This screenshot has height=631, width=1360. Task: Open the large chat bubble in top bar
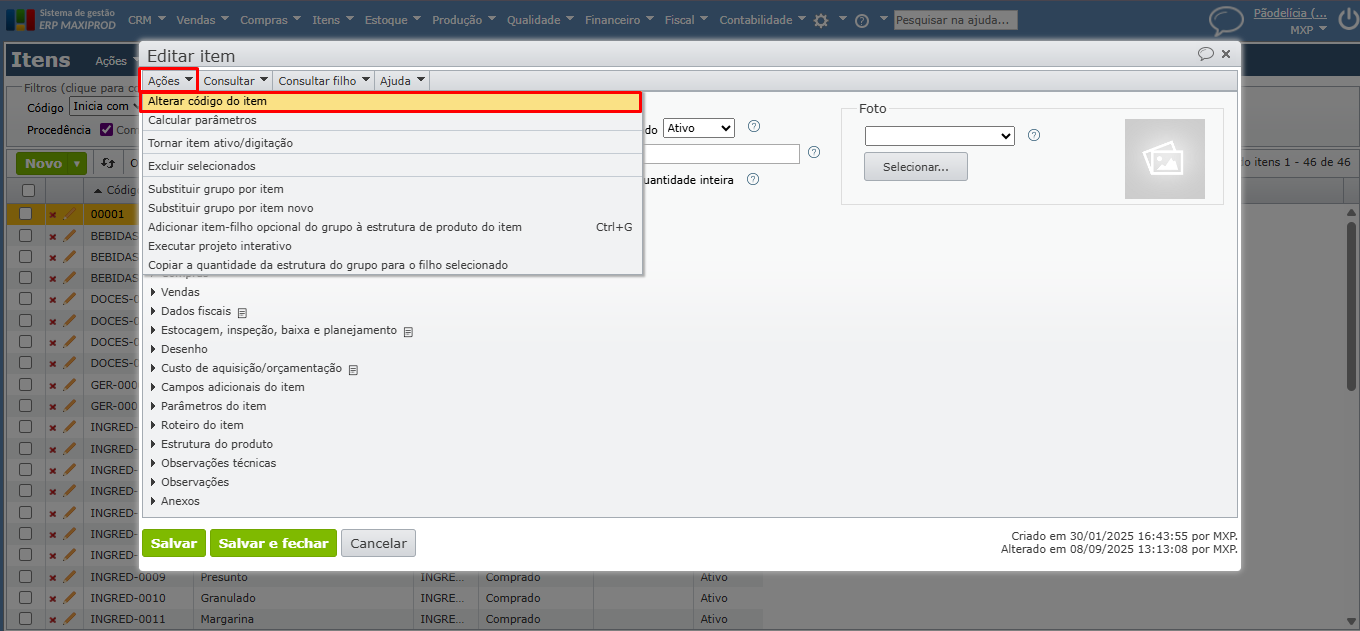point(1226,20)
